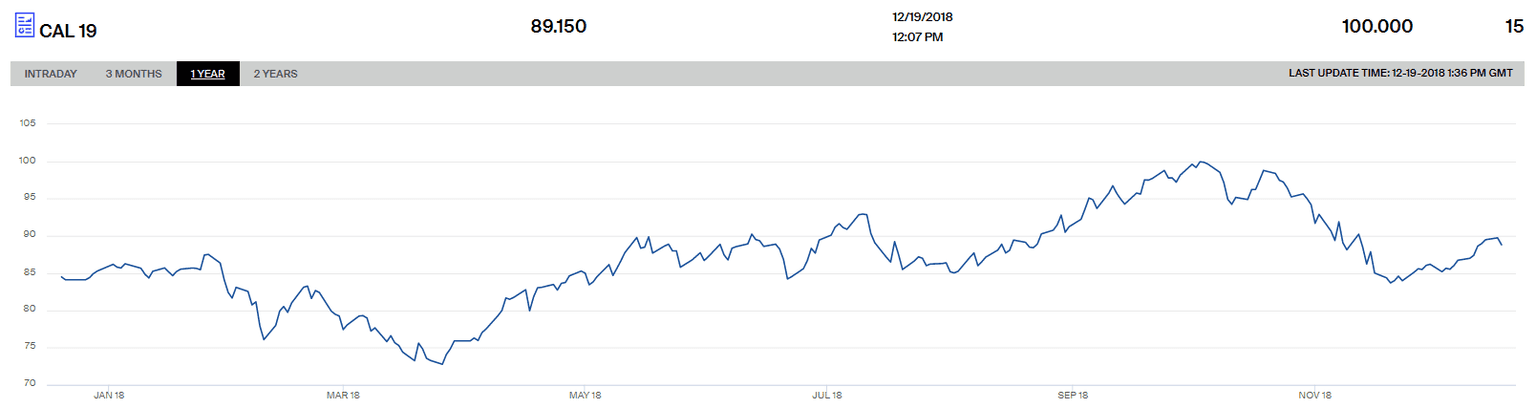Click the 100.000 value in header
The width and height of the screenshot is (1536, 411).
click(1377, 27)
